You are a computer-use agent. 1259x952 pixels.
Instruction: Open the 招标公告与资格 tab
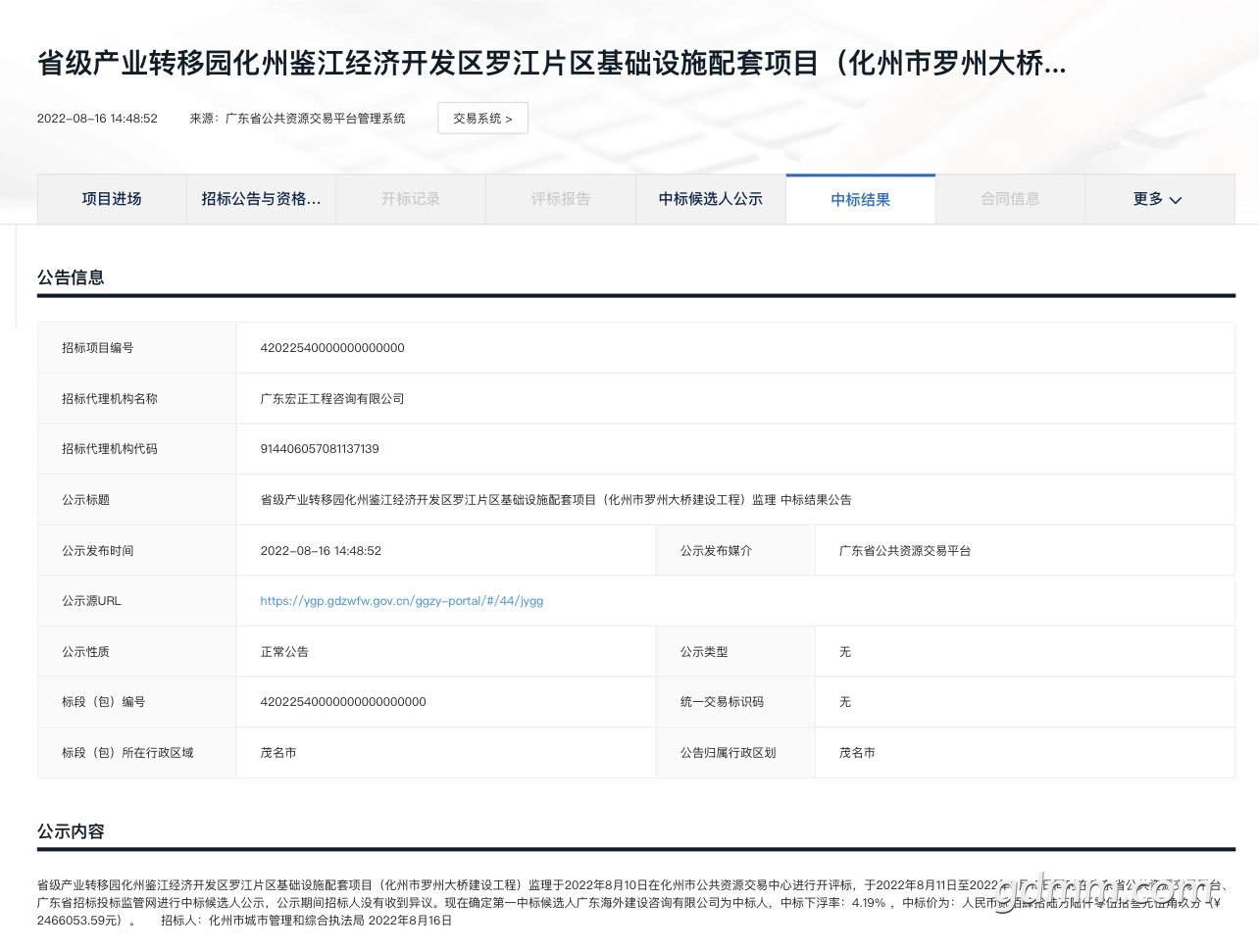(261, 199)
